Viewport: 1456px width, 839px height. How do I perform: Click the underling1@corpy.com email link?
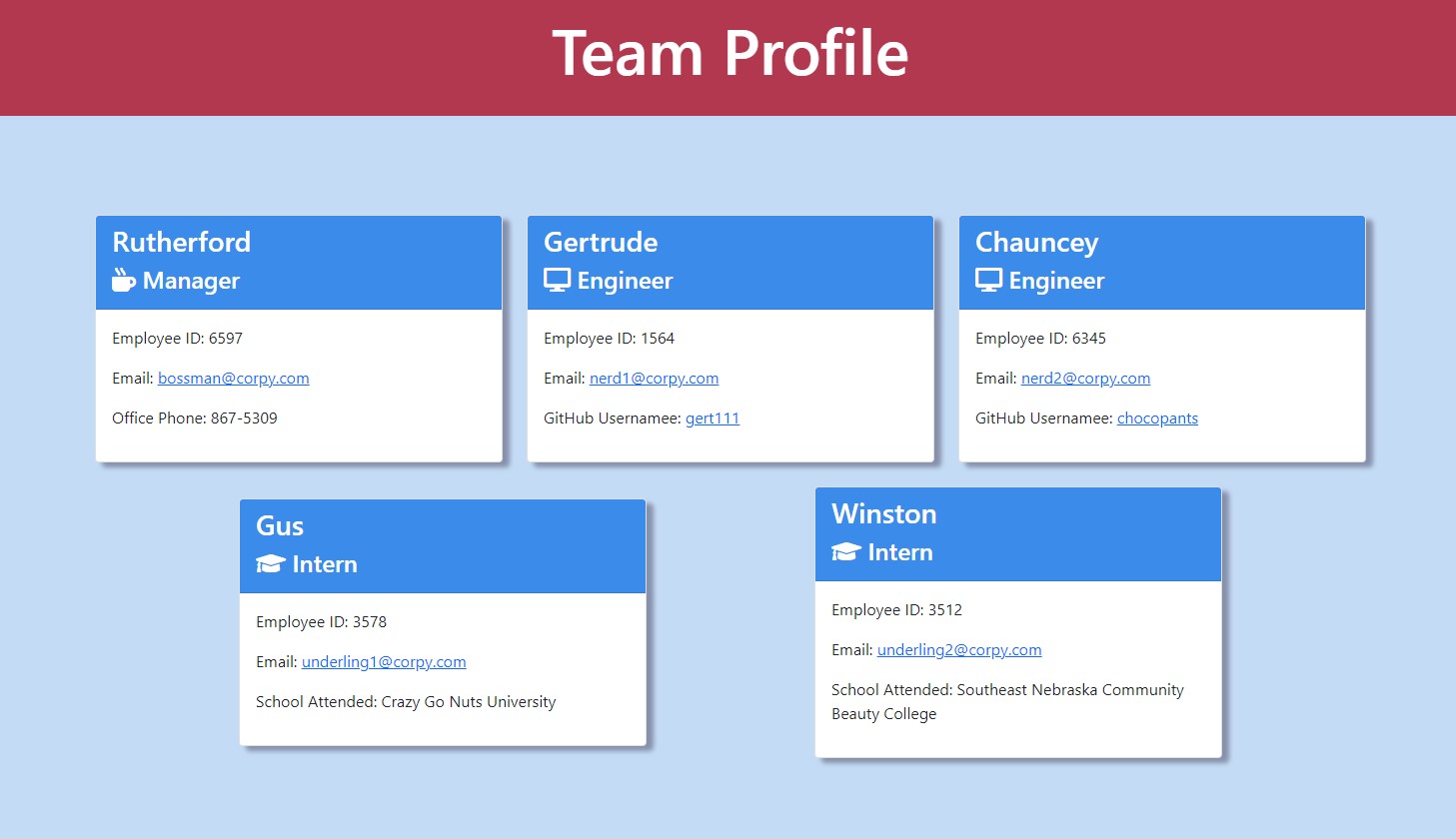tap(384, 661)
